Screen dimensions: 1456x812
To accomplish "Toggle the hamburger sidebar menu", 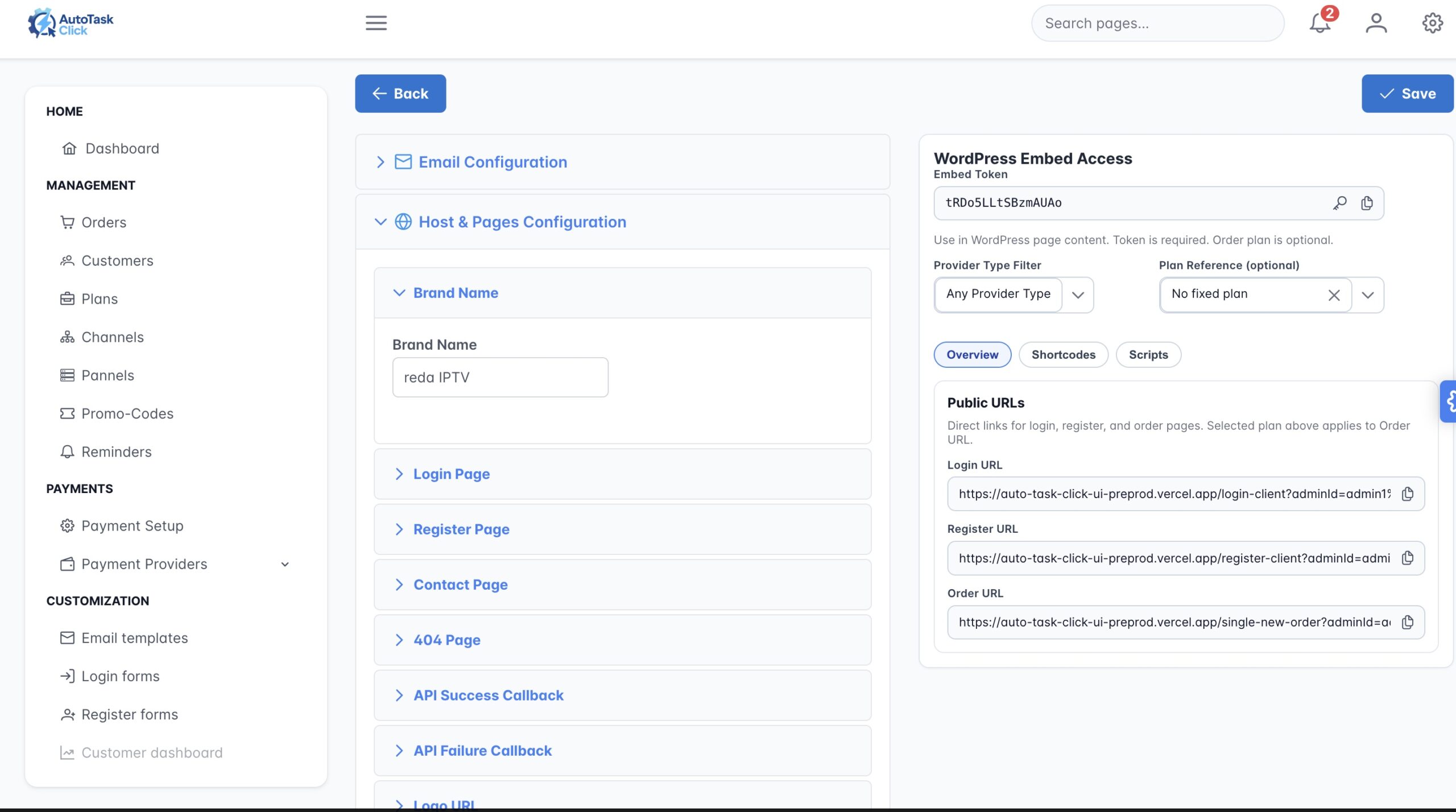I will tap(376, 23).
